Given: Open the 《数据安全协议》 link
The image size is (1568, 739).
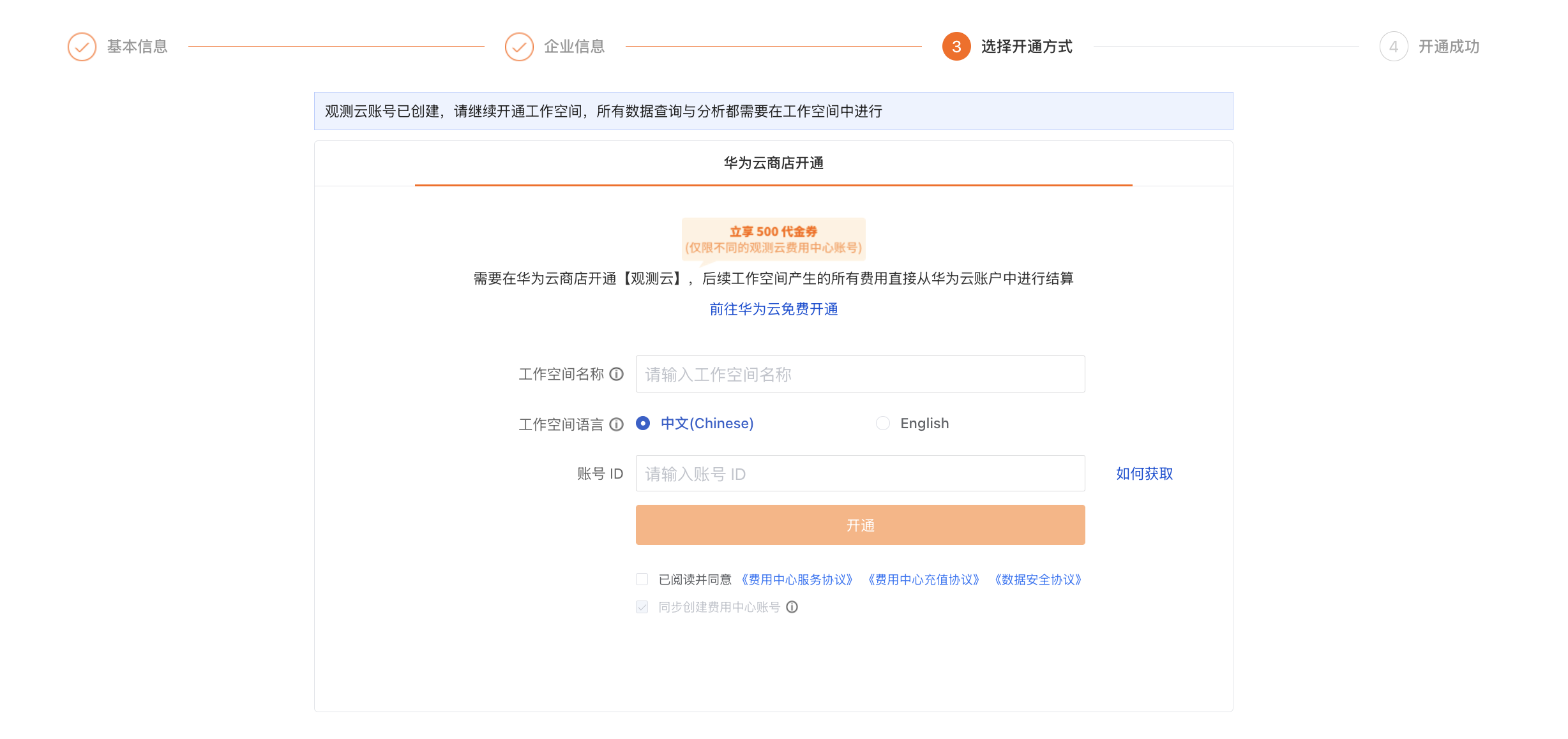Looking at the screenshot, I should pyautogui.click(x=1038, y=579).
